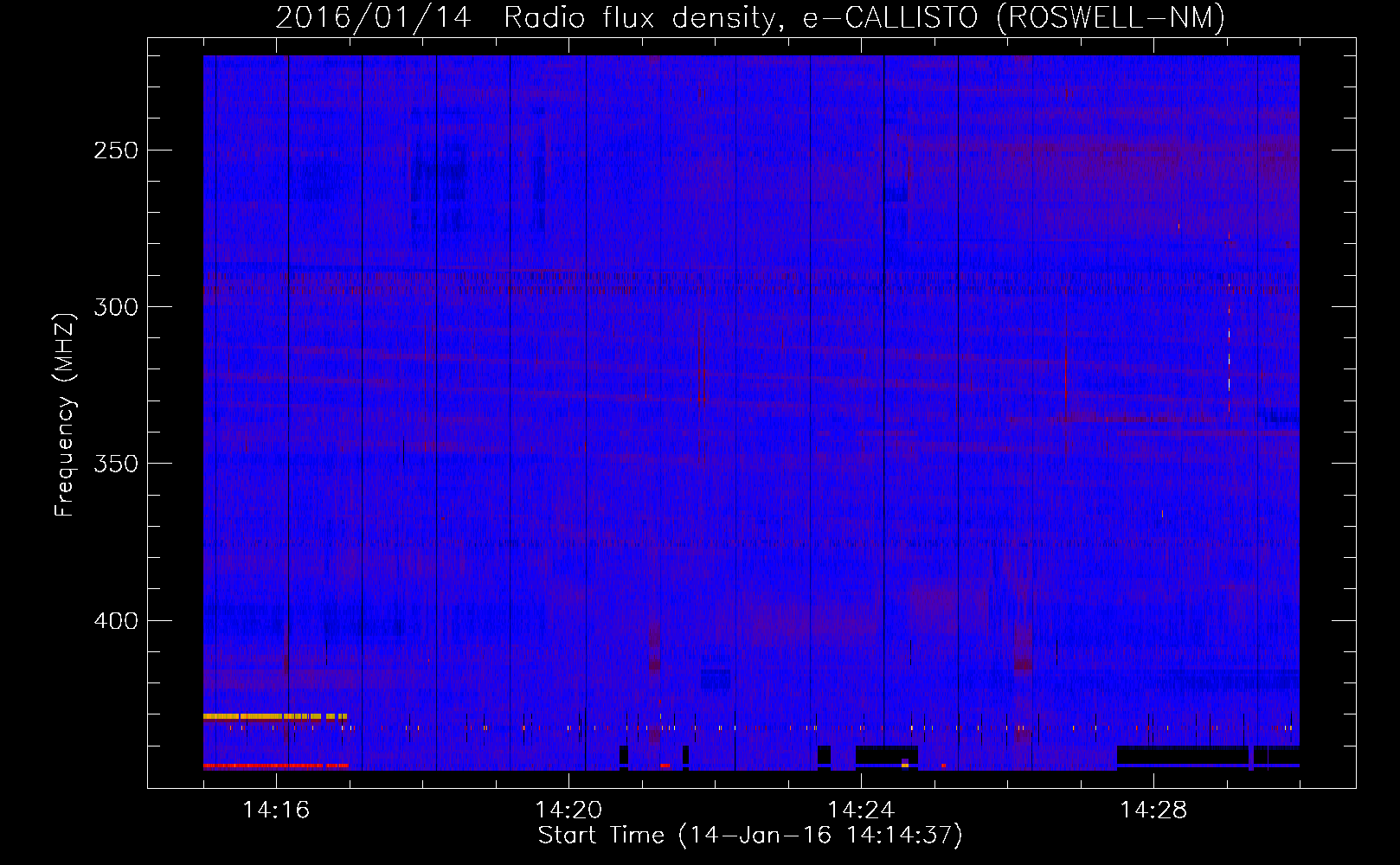
Task: Click the 350 frequency tick label
Action: pos(116,464)
